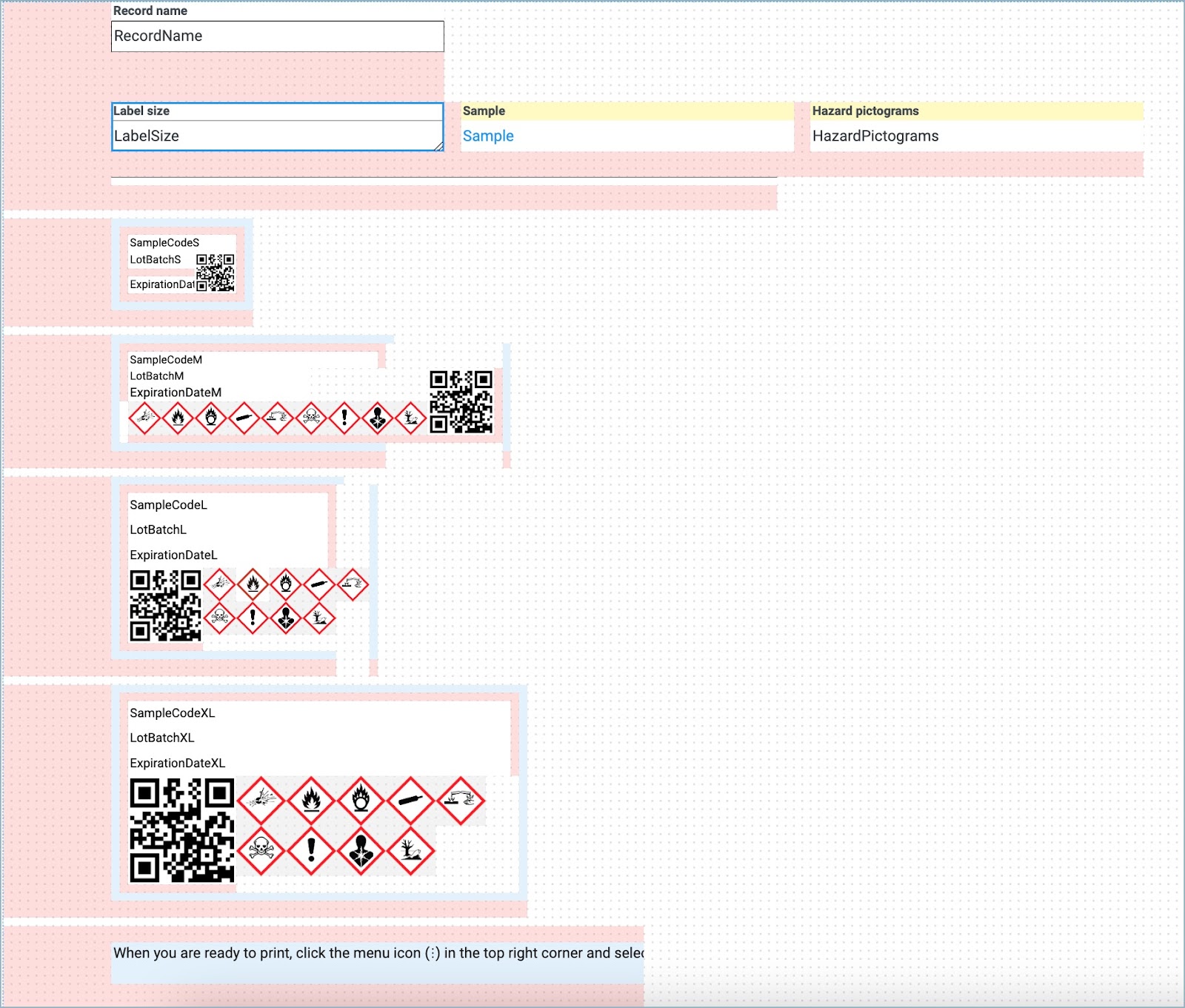This screenshot has width=1185, height=1008.
Task: Select the flame pictogram in the SampleCodeL label
Action: click(253, 584)
